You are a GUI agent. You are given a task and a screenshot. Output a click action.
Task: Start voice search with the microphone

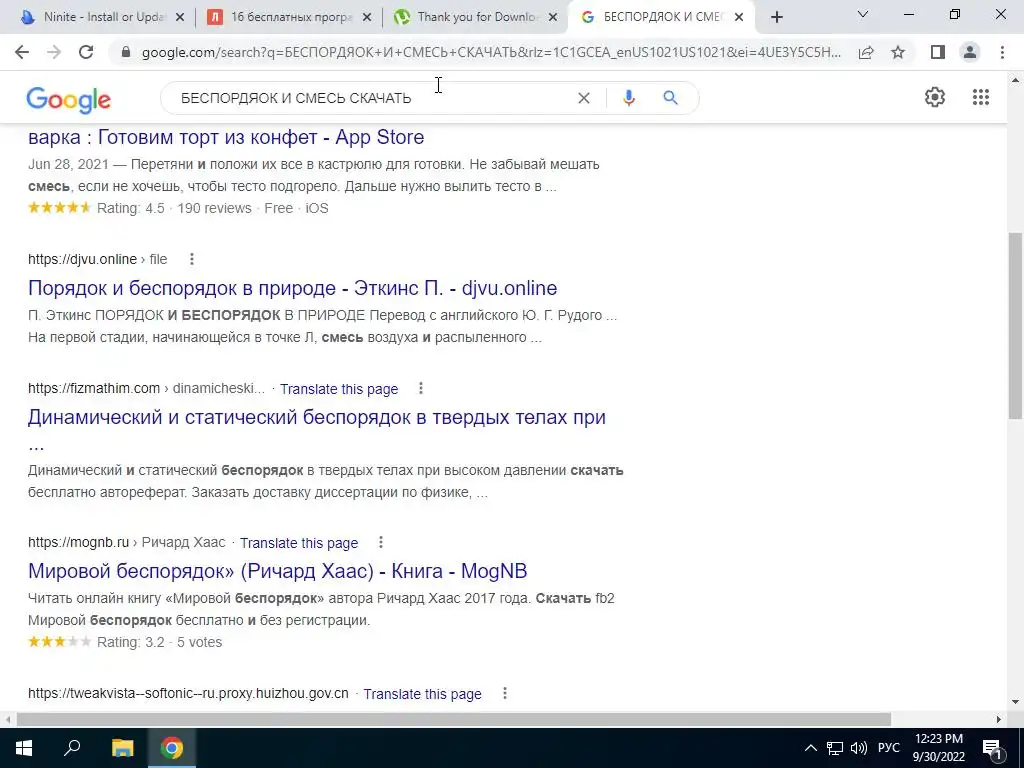[x=629, y=98]
